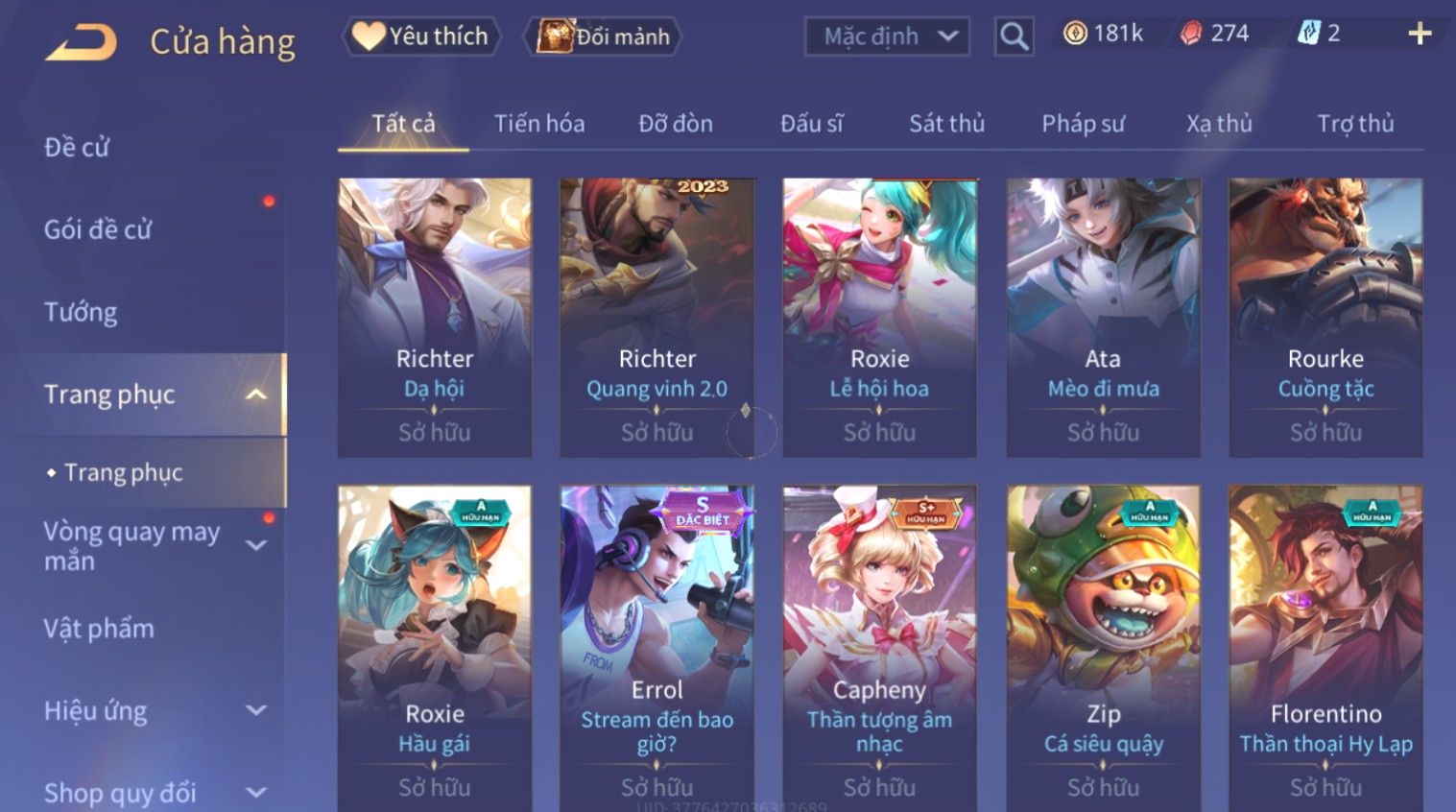The width and height of the screenshot is (1456, 812).
Task: Open Yêu thích favorites heart button
Action: [420, 36]
